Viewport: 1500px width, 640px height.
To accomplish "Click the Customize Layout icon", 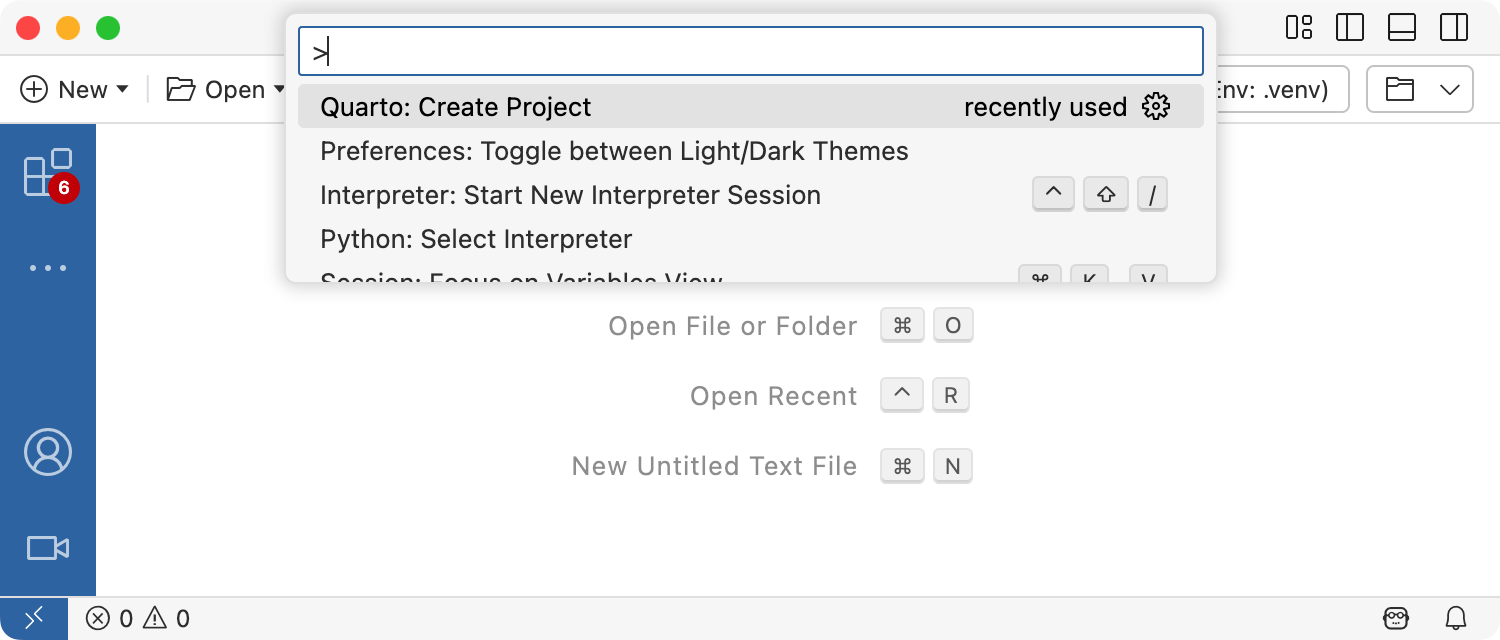I will (1299, 27).
